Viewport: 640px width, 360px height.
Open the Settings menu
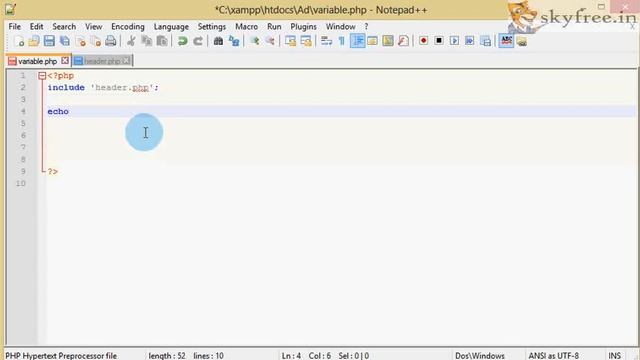211,27
